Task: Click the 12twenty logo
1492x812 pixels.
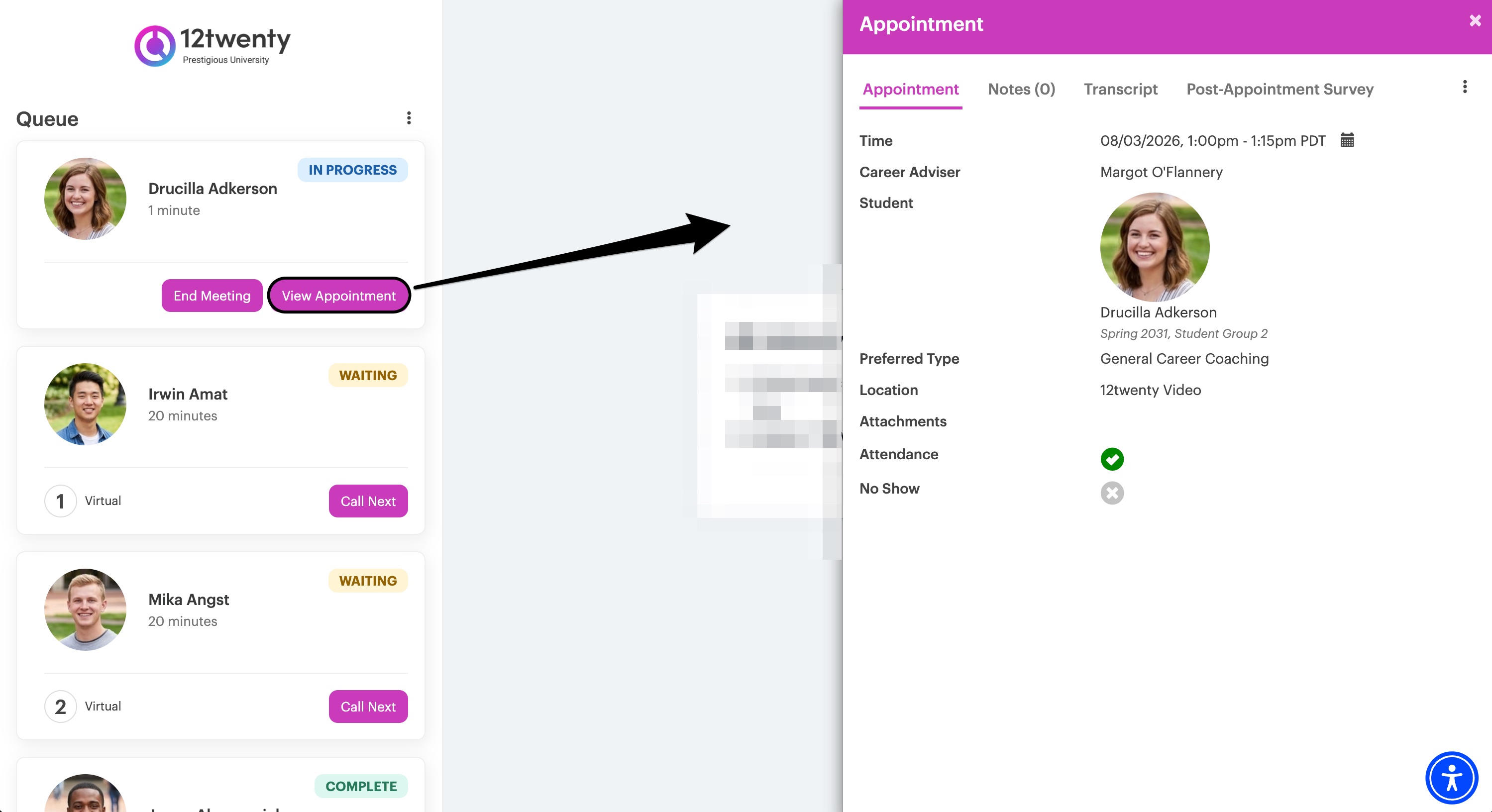Action: pos(213,45)
